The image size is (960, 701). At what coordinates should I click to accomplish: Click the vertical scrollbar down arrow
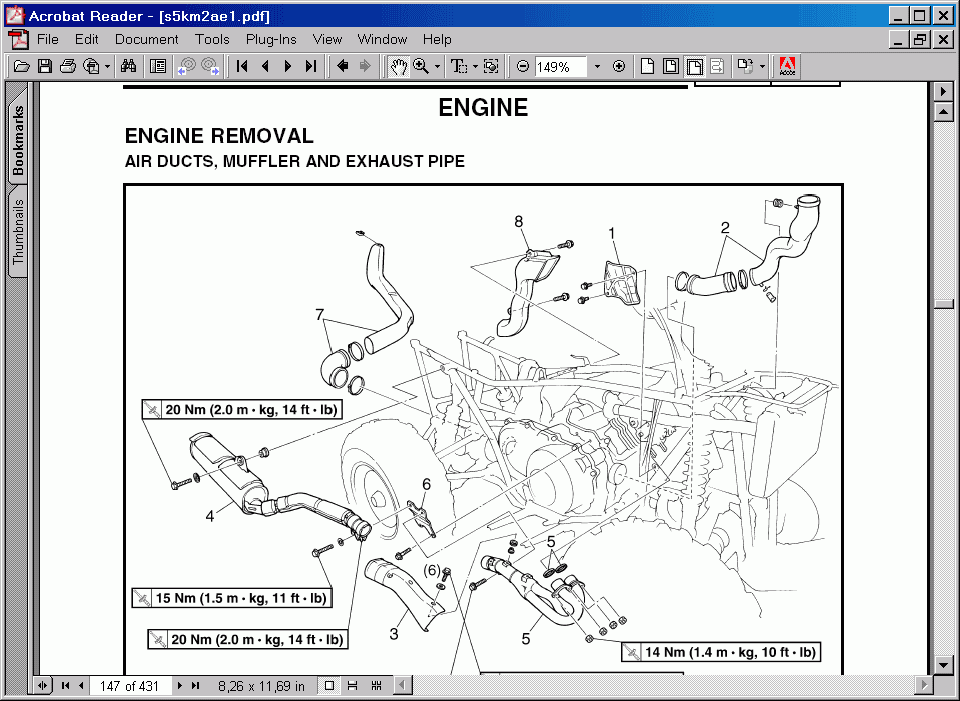943,665
